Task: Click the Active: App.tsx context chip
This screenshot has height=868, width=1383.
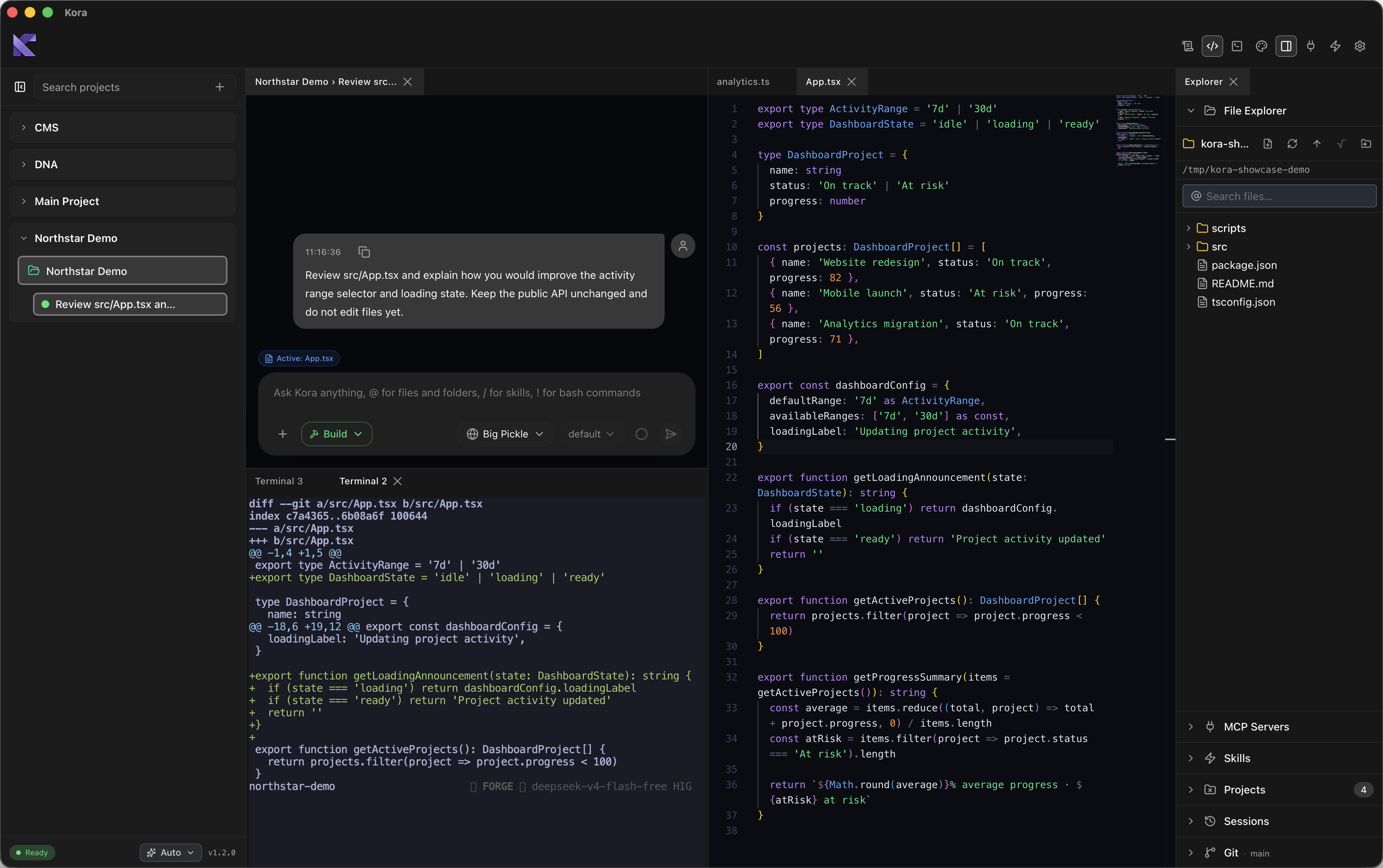Action: coord(298,358)
